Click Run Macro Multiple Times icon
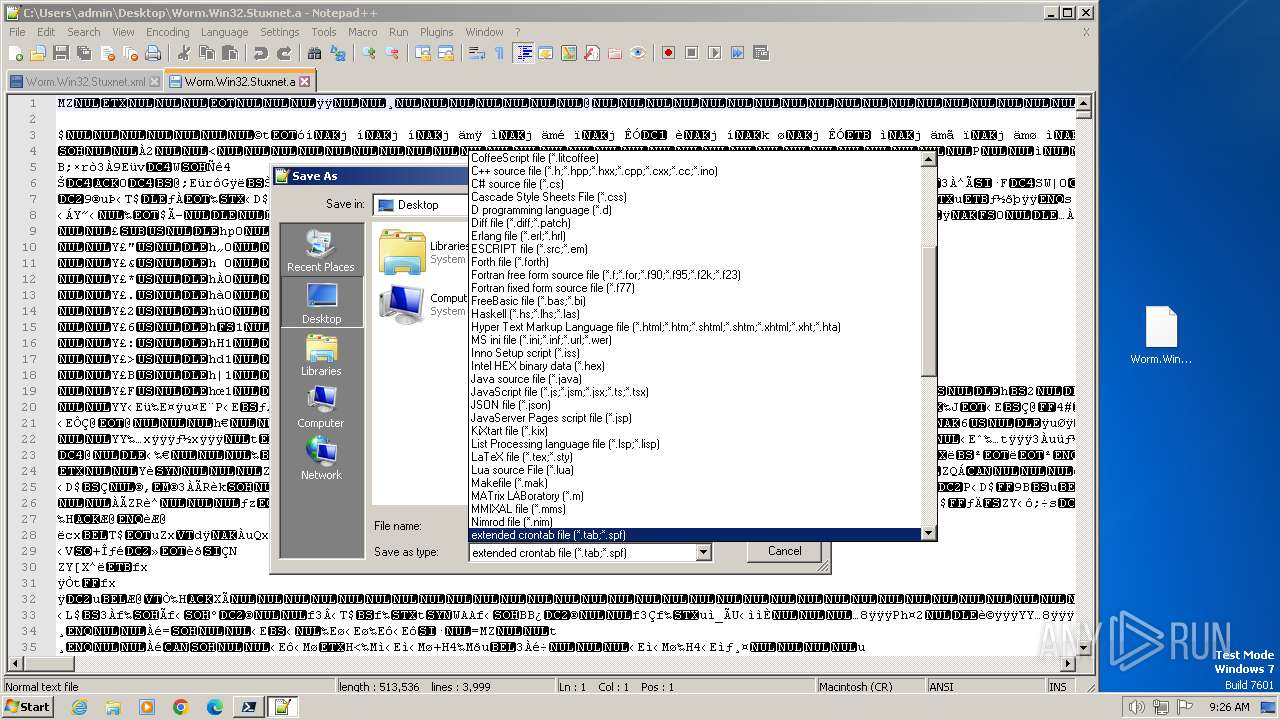The width and height of the screenshot is (1280, 720). (x=738, y=53)
